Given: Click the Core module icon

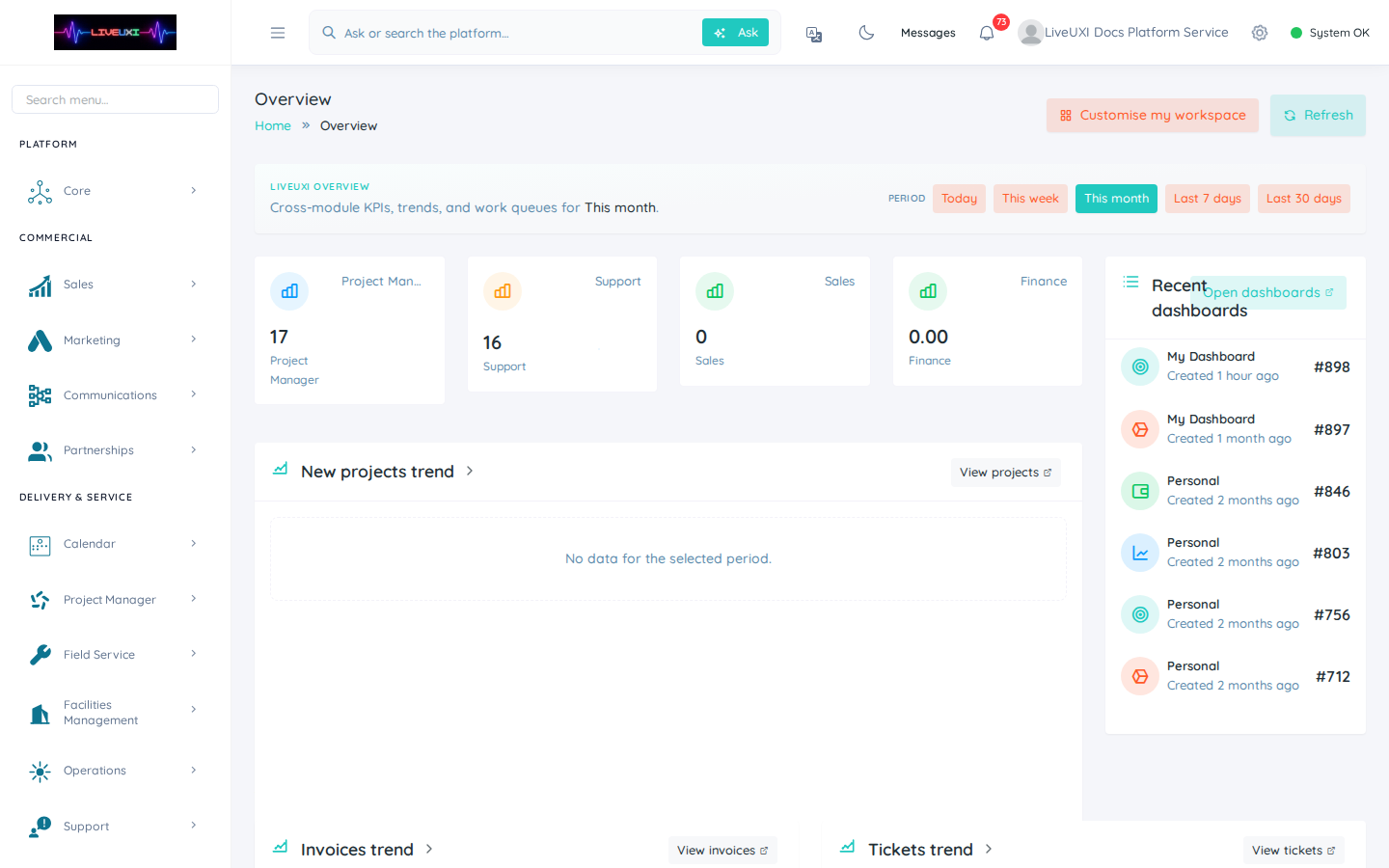Looking at the screenshot, I should (40, 192).
